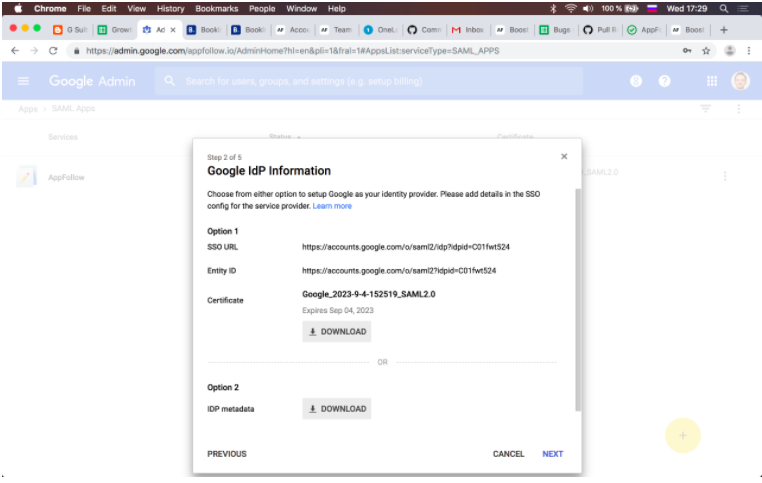Click the AppFollow app pencil icon
This screenshot has width=762, height=483.
[26, 177]
